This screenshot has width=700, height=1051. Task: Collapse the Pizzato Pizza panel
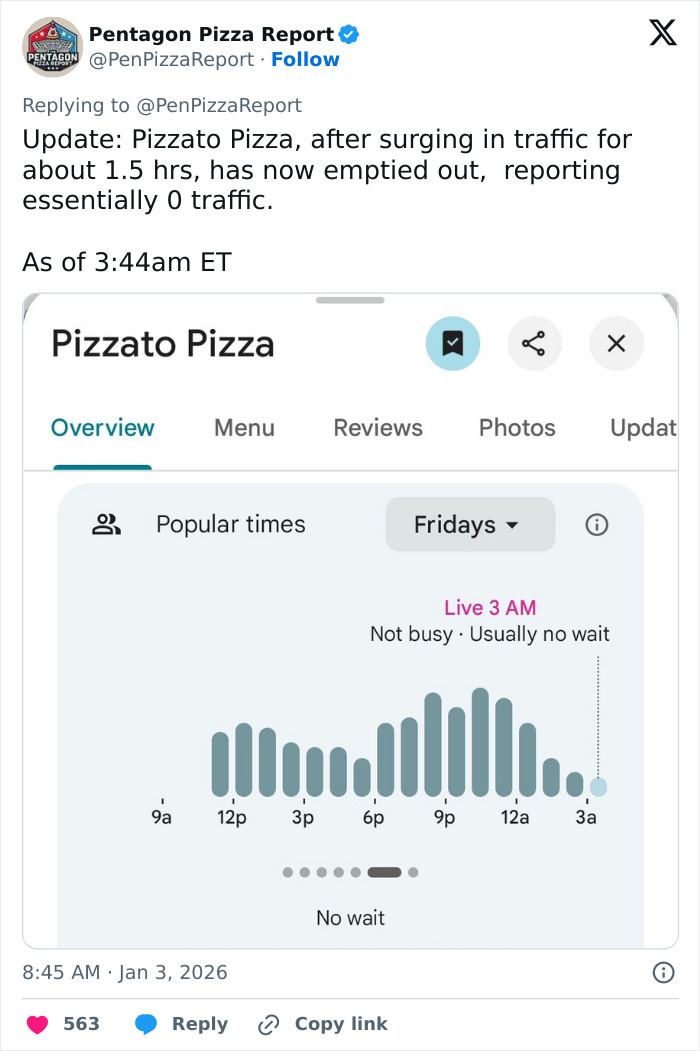pos(617,343)
